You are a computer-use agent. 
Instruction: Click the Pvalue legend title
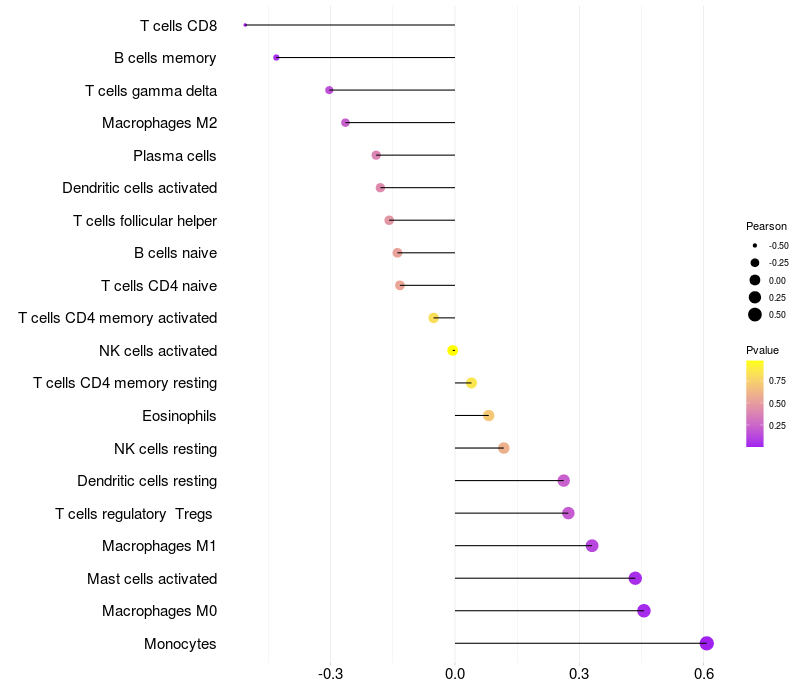click(x=762, y=350)
